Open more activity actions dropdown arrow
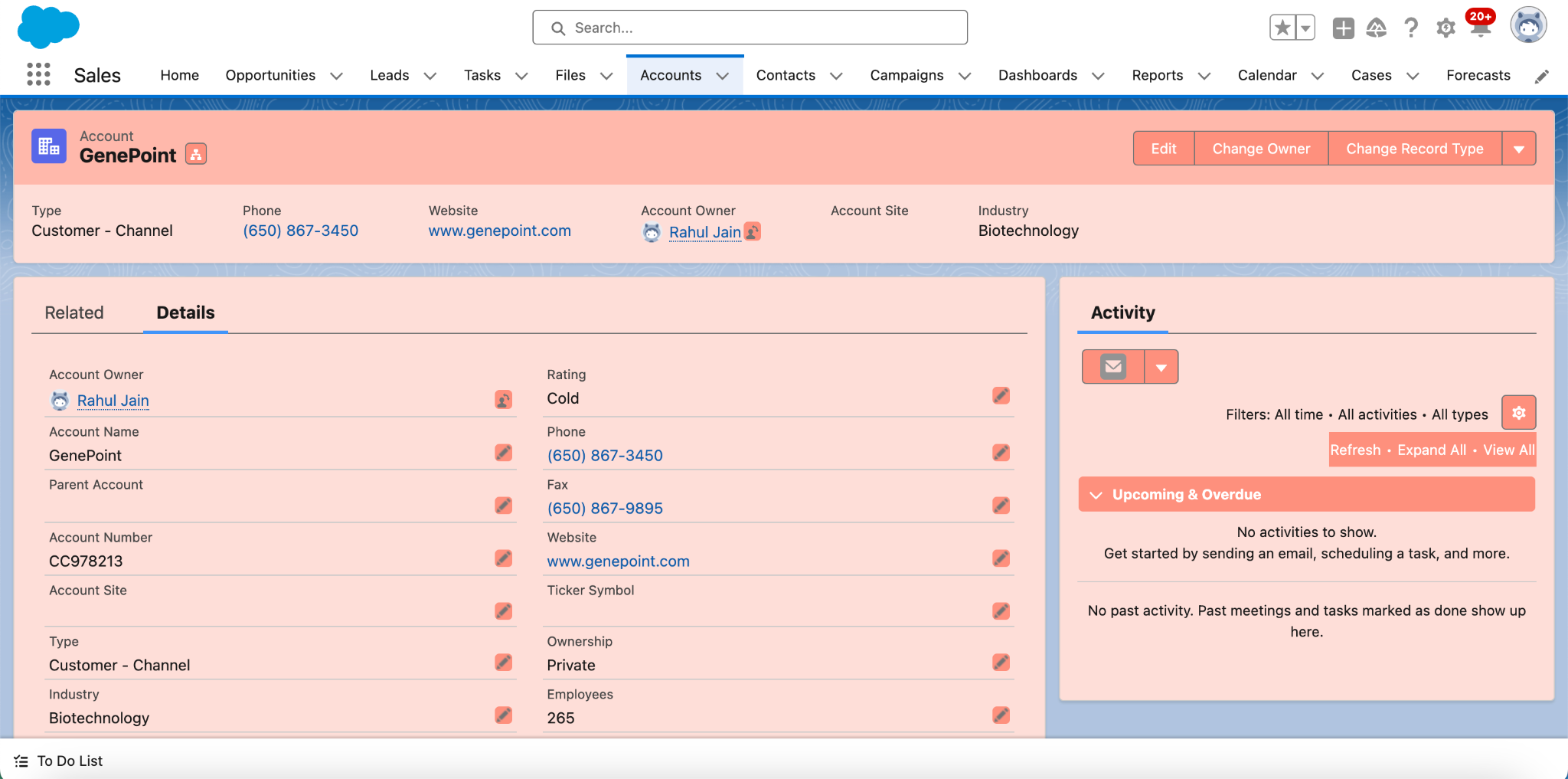 pos(1161,367)
